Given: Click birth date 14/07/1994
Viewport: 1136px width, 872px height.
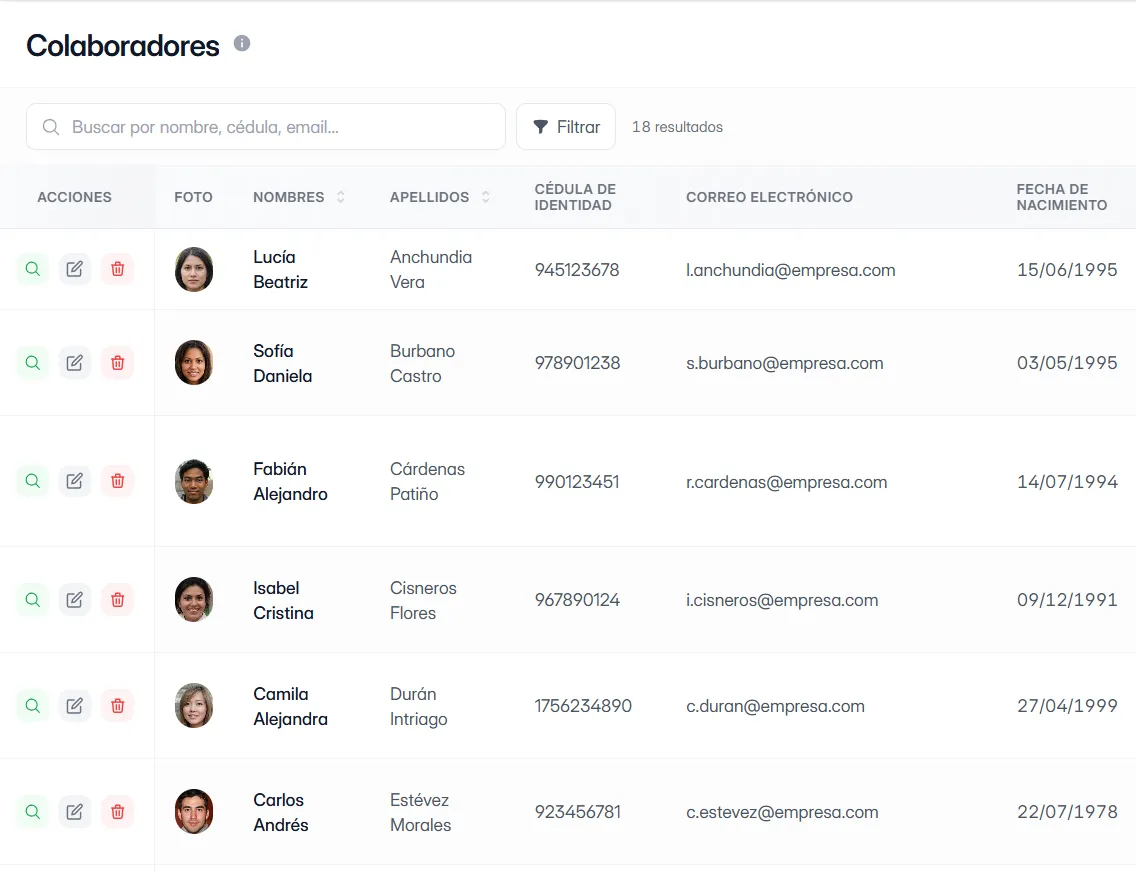Looking at the screenshot, I should pyautogui.click(x=1067, y=482).
